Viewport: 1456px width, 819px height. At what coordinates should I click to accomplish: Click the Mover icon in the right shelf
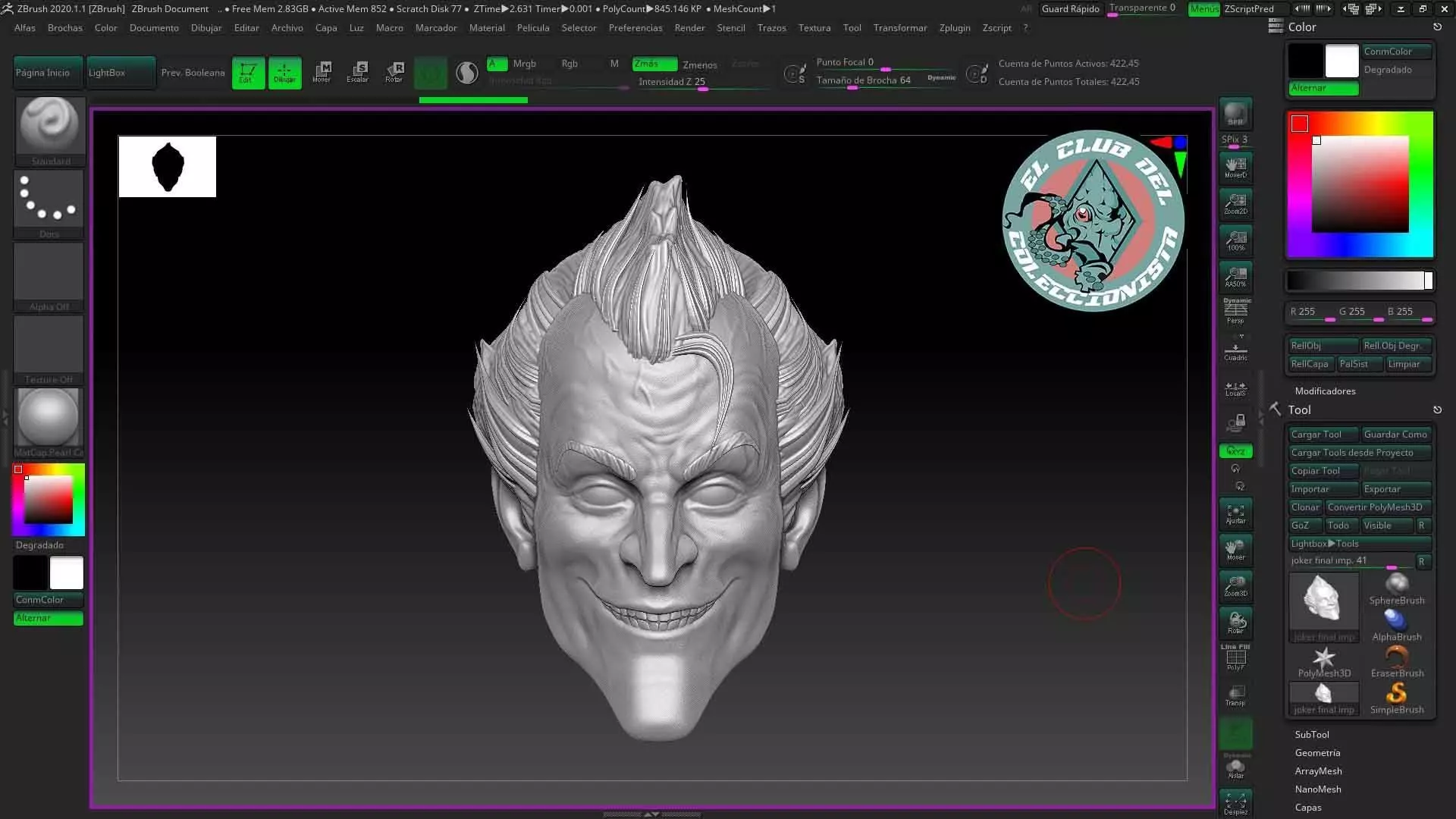1235,550
